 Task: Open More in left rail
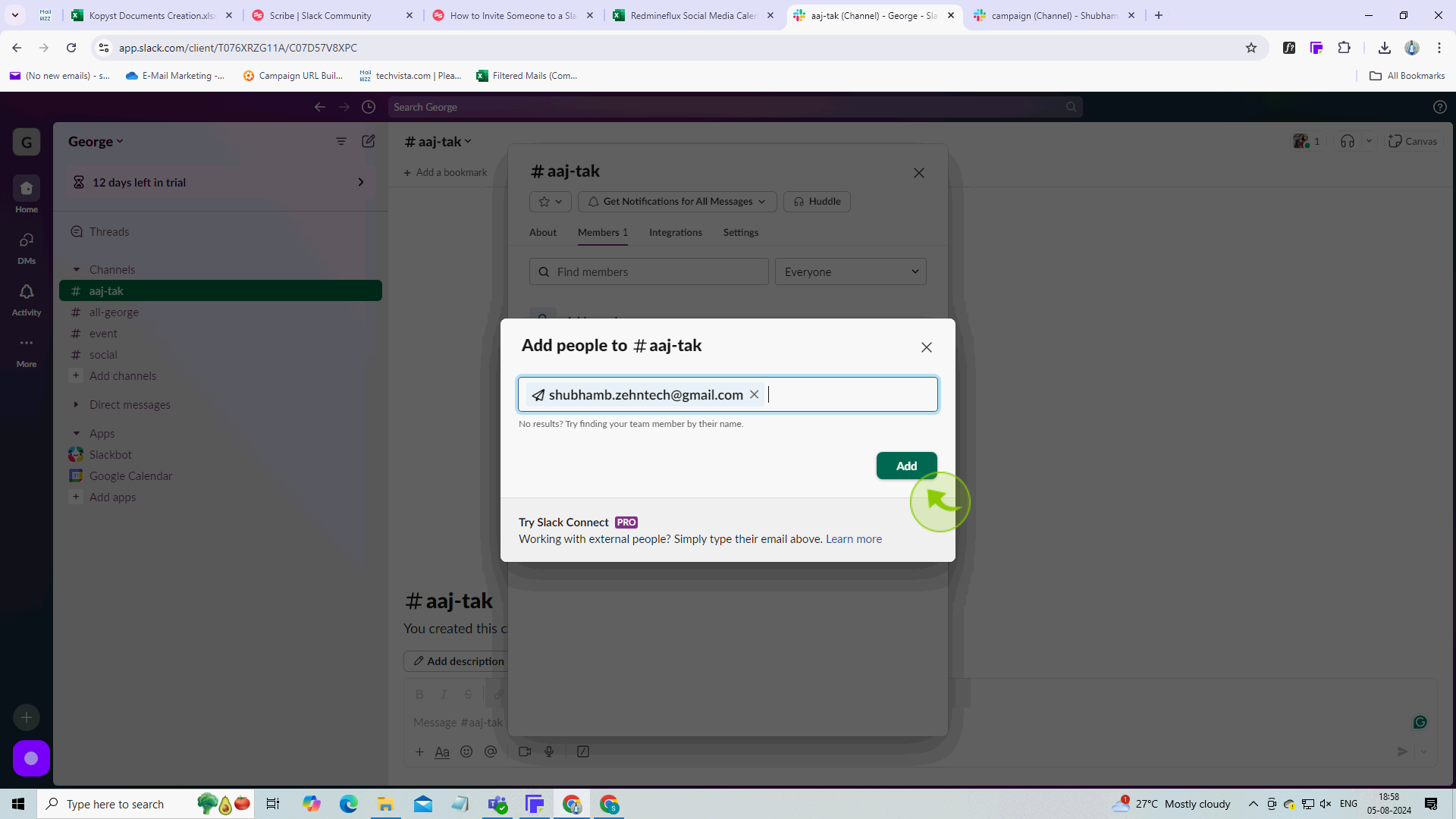click(27, 351)
